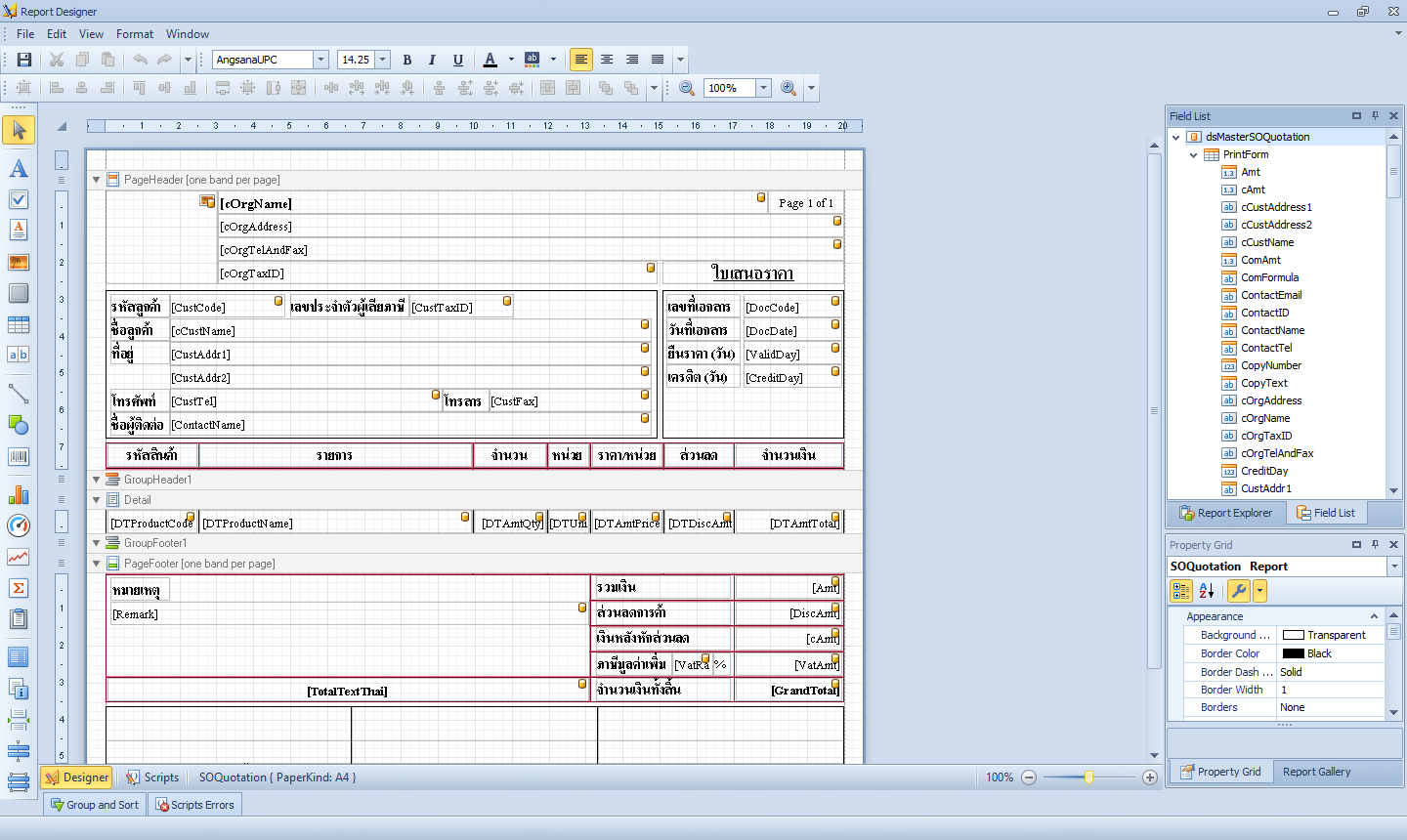1407x840 pixels.
Task: Move the zoom slider at bottom
Action: (x=1088, y=777)
